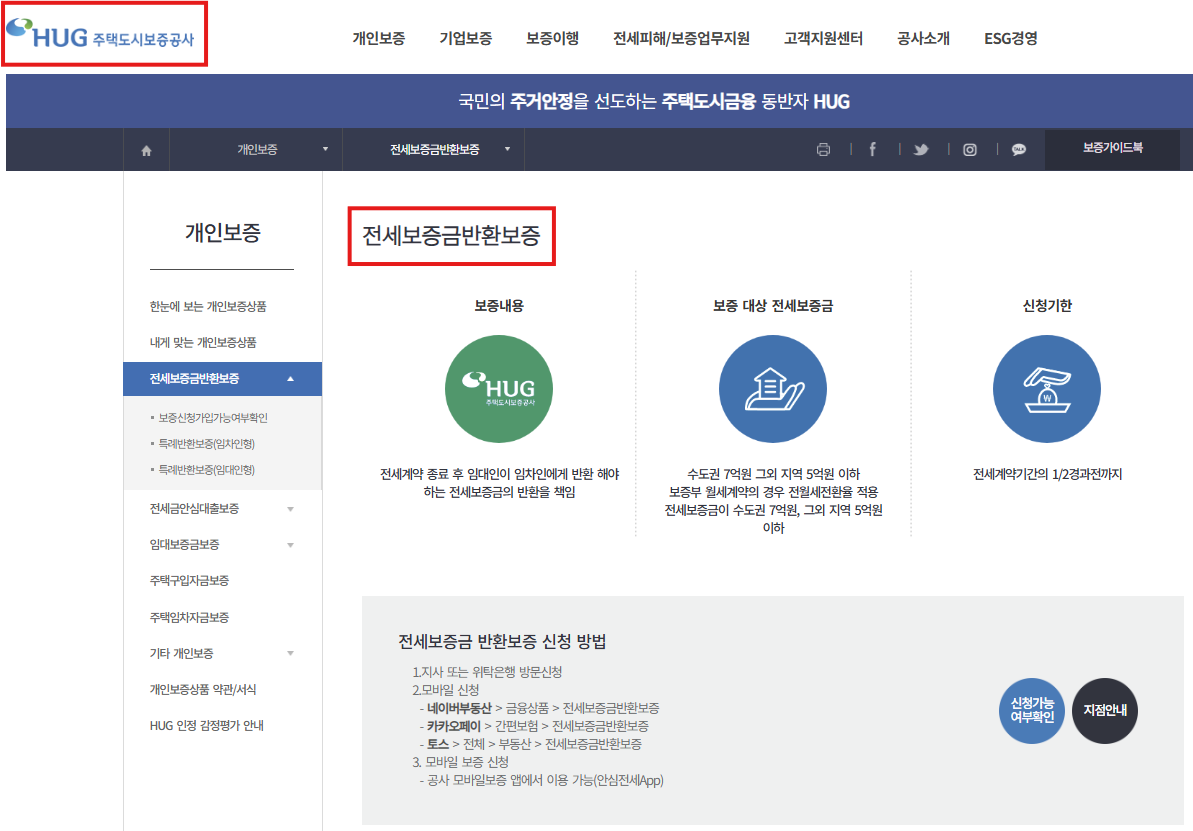Click the home icon in the breadcrumb bar
This screenshot has width=1193, height=831.
(146, 148)
